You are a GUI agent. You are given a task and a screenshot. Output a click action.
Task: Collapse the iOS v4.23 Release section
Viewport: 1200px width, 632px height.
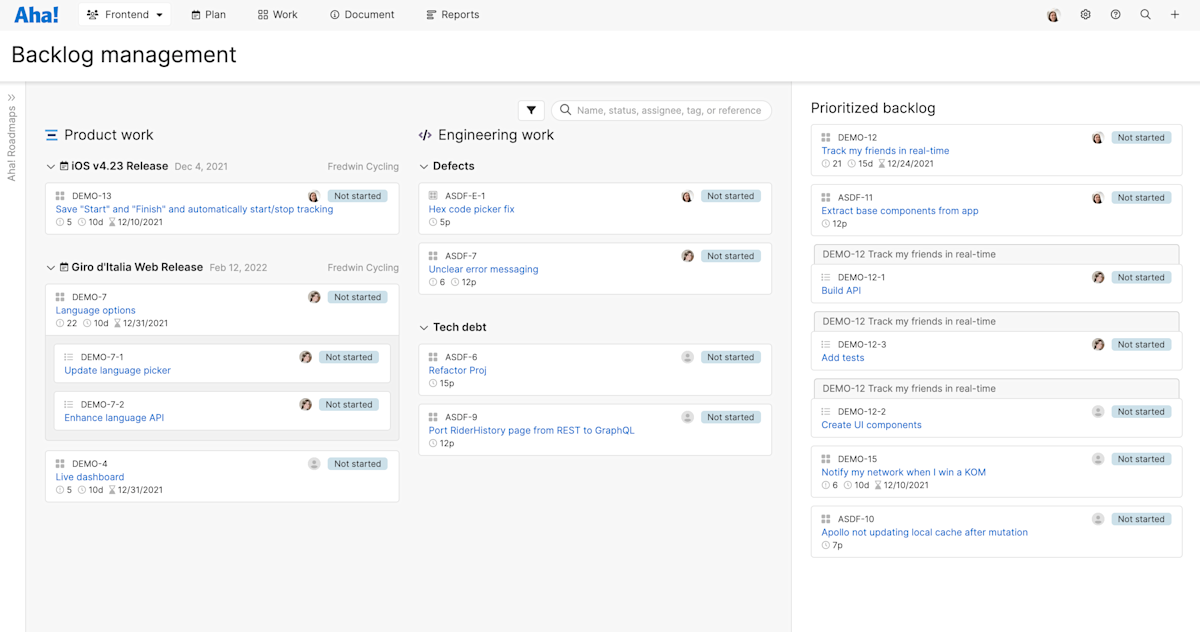coord(50,167)
